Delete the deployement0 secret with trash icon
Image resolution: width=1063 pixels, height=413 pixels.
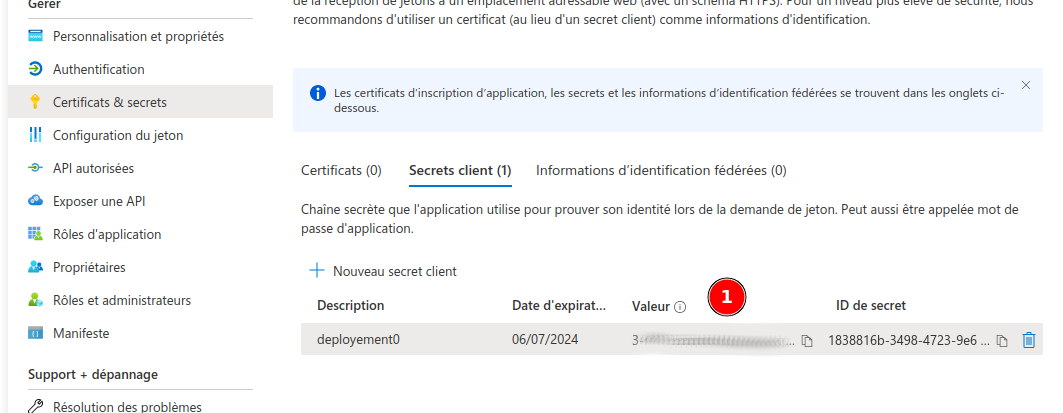[x=1028, y=340]
